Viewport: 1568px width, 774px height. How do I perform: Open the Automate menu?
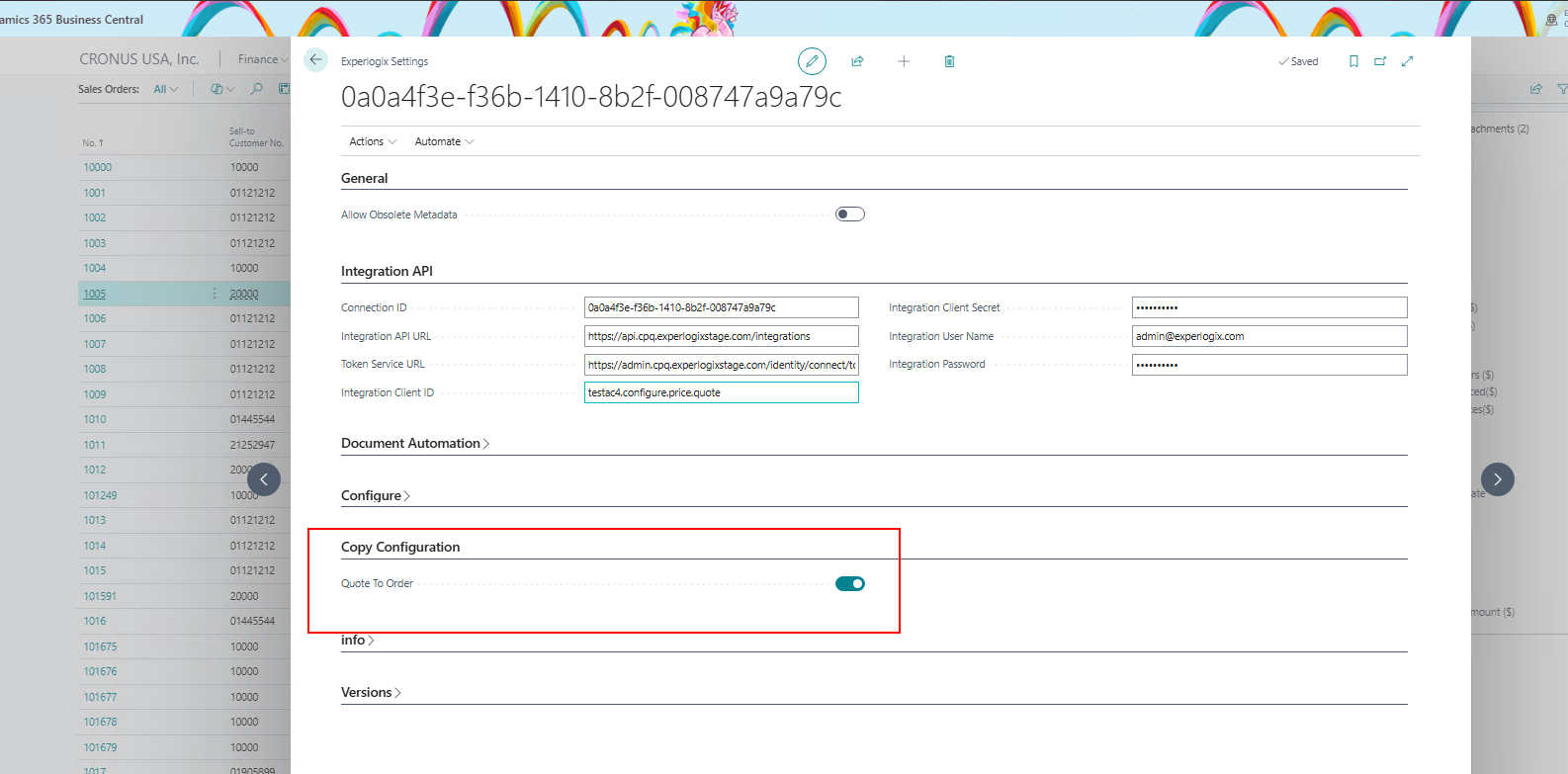click(x=445, y=141)
